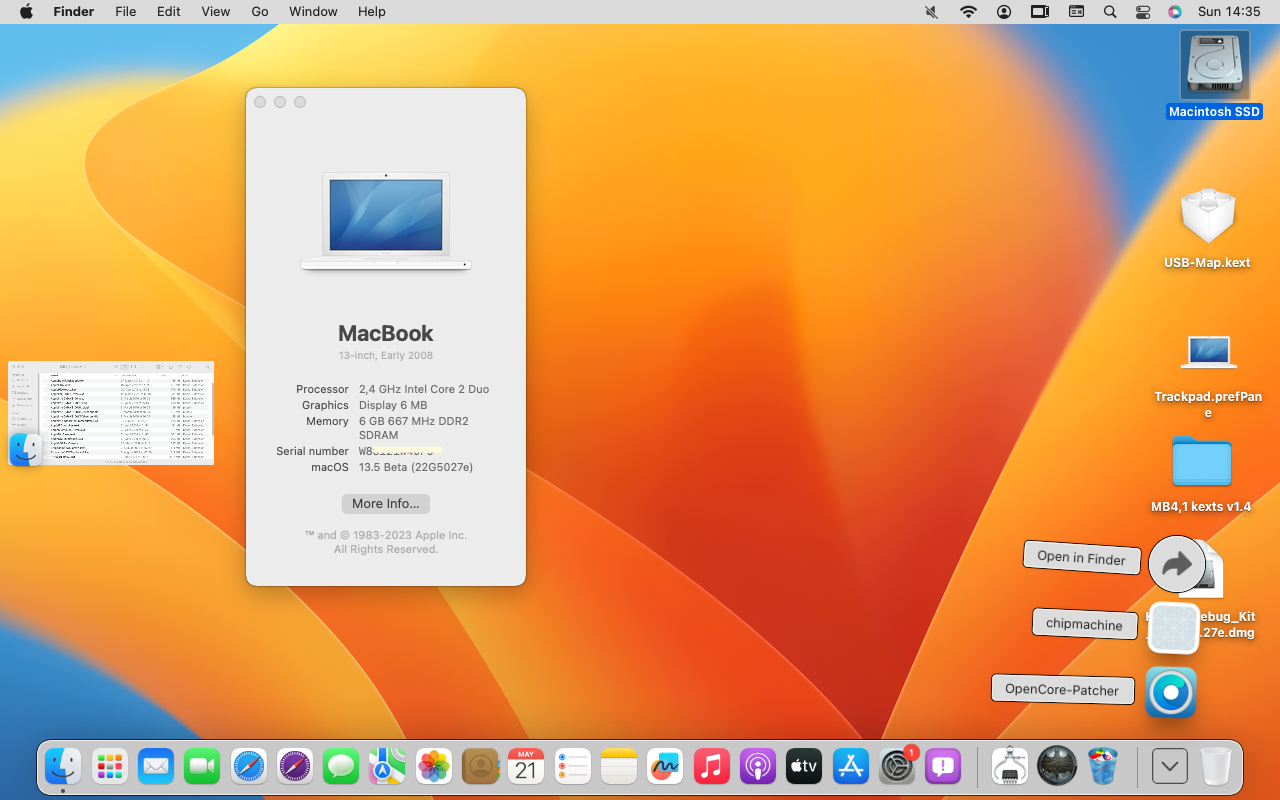Launch Maps from the Dock
Screen dimensions: 1280x800
387,767
